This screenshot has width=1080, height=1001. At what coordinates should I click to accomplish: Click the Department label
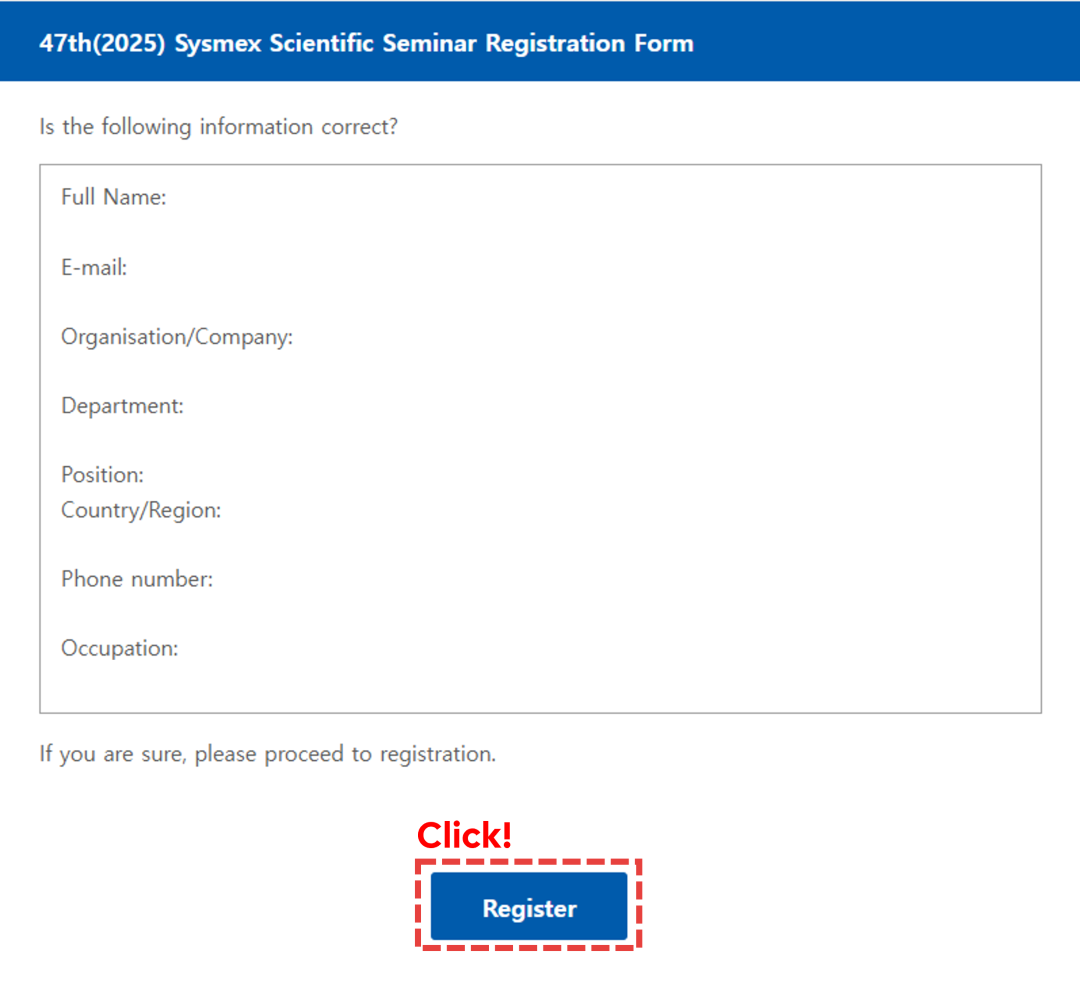(x=123, y=406)
